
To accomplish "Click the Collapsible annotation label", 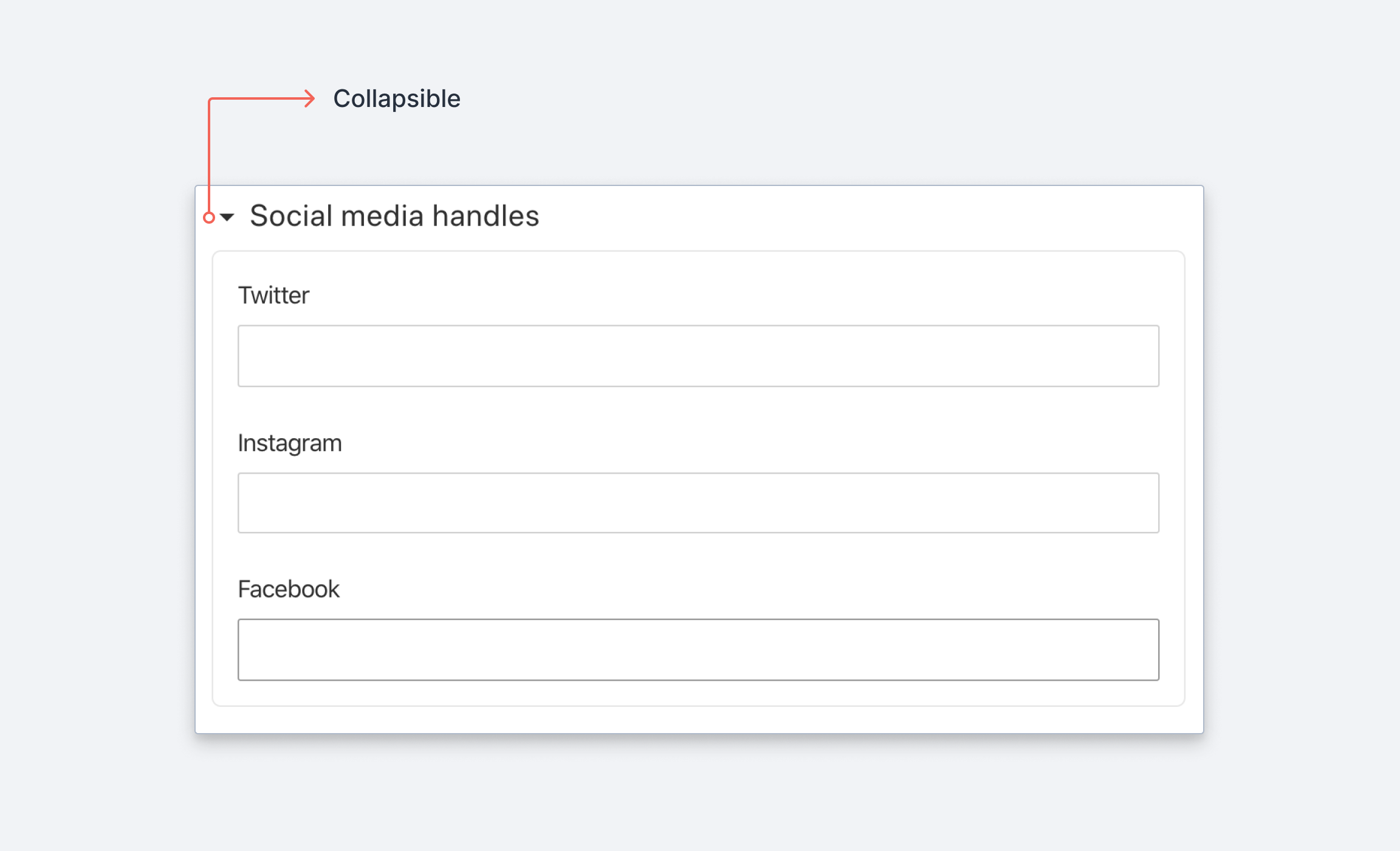I will [x=397, y=98].
